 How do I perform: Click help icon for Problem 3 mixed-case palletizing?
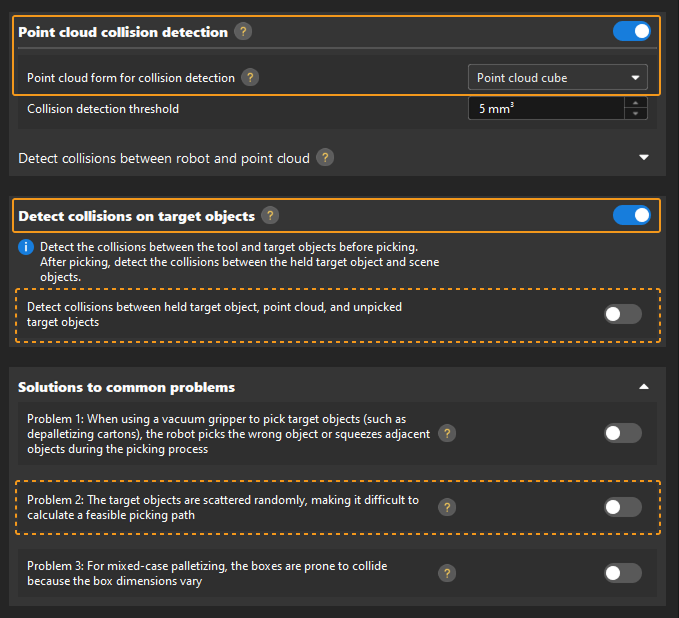point(448,573)
